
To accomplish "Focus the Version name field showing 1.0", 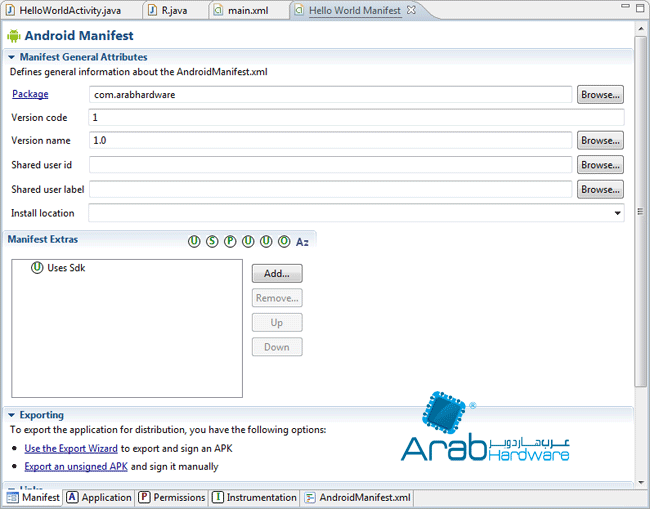I will click(x=330, y=141).
